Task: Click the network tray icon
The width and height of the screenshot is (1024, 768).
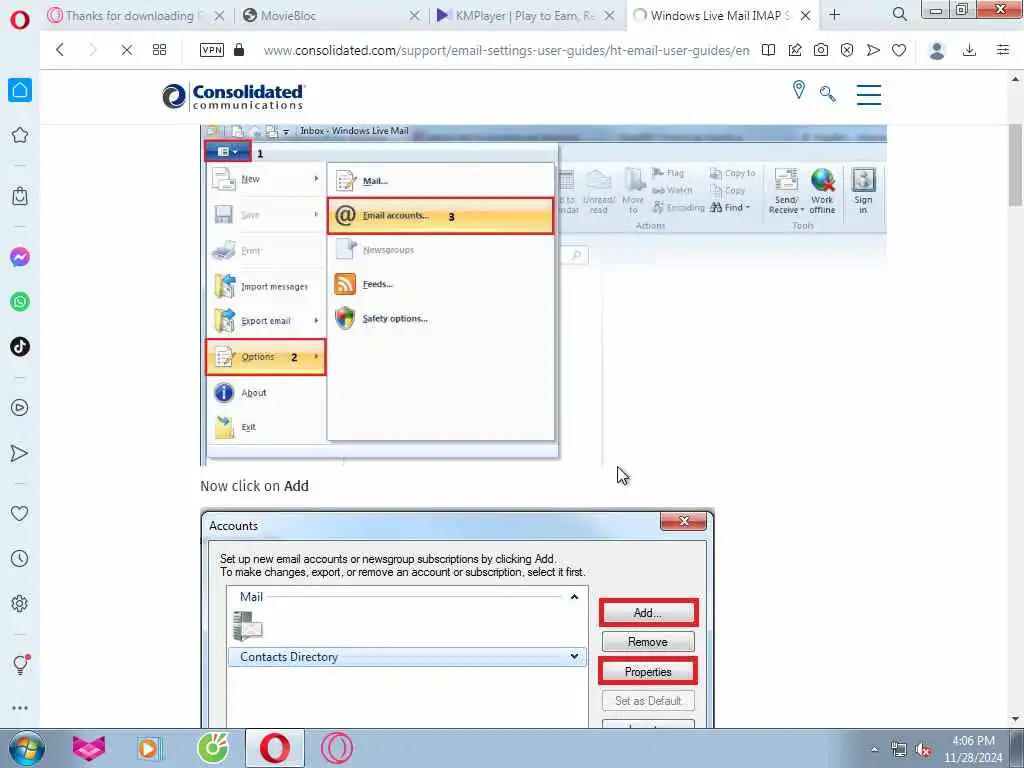Action: (x=899, y=750)
